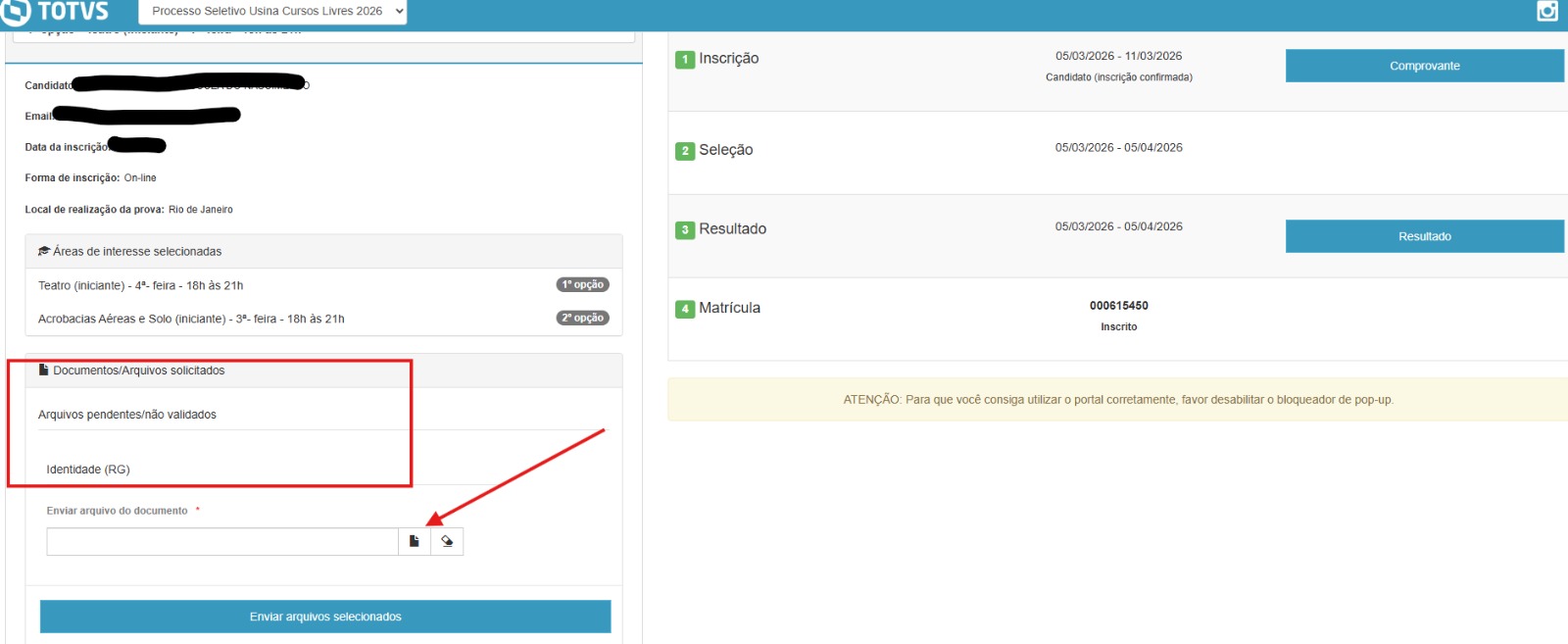Click the green step 3 badge for Resultado
1568x644 pixels.
point(685,229)
